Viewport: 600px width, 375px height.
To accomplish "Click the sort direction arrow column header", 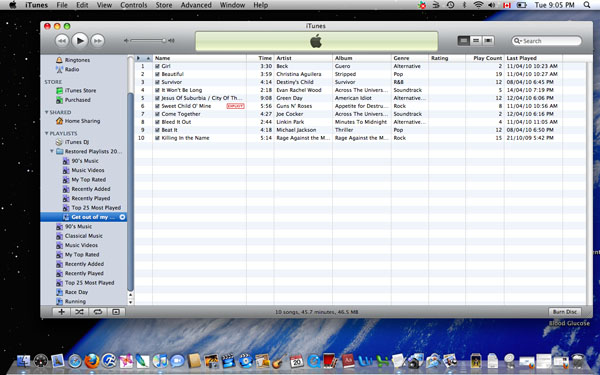I will click(x=148, y=58).
